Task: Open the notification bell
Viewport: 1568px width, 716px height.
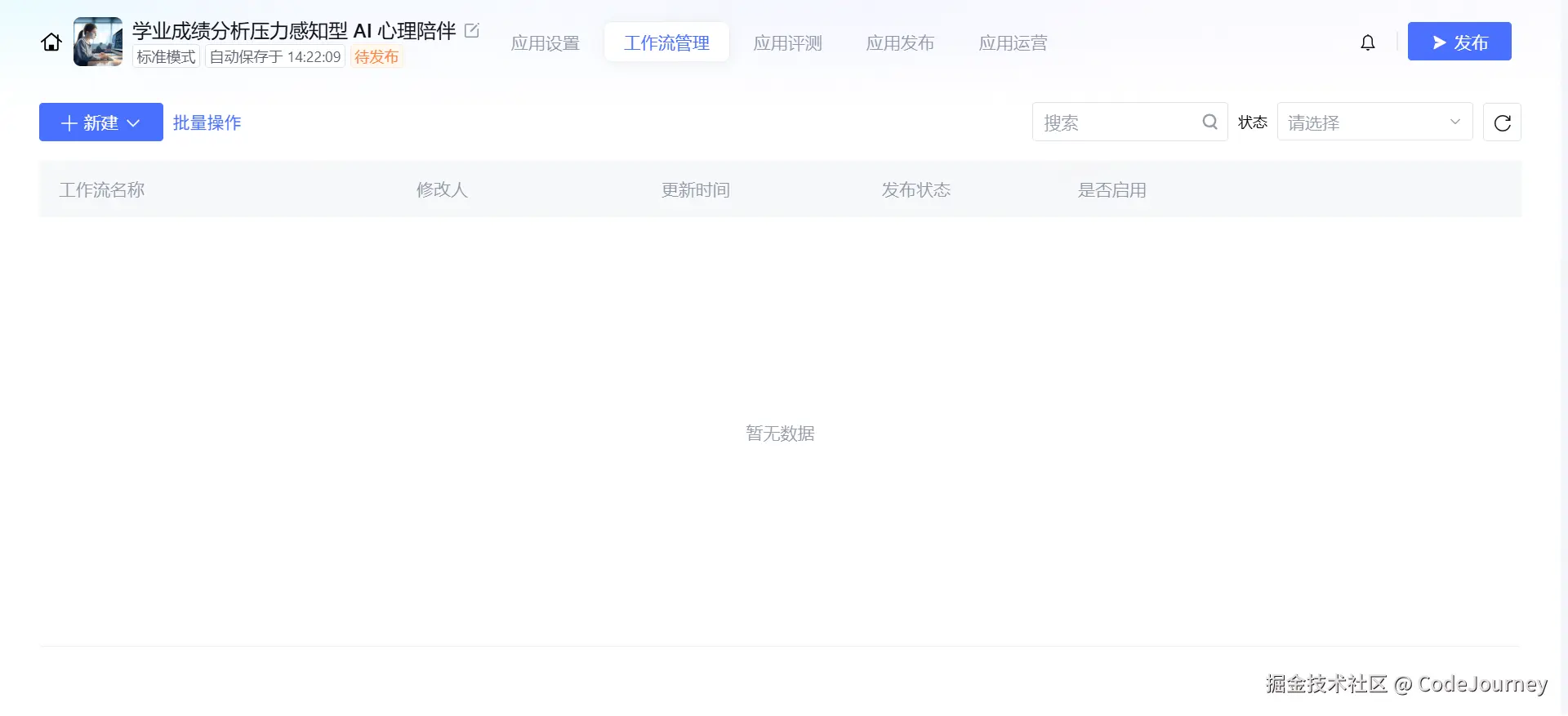Action: (1368, 42)
